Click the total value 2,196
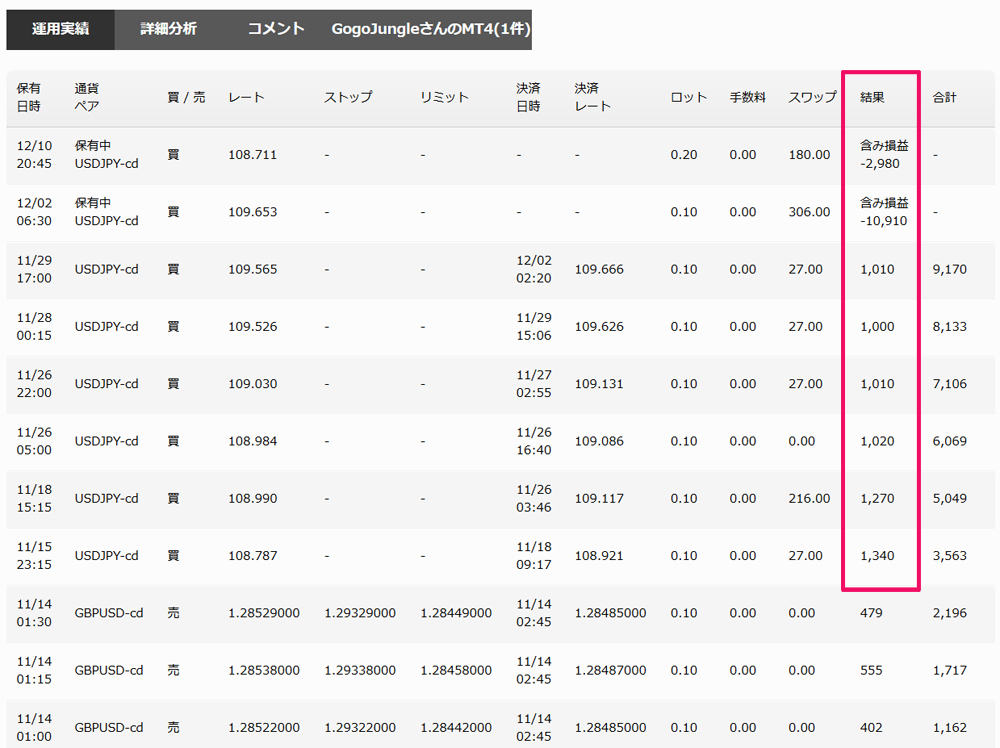 [950, 613]
